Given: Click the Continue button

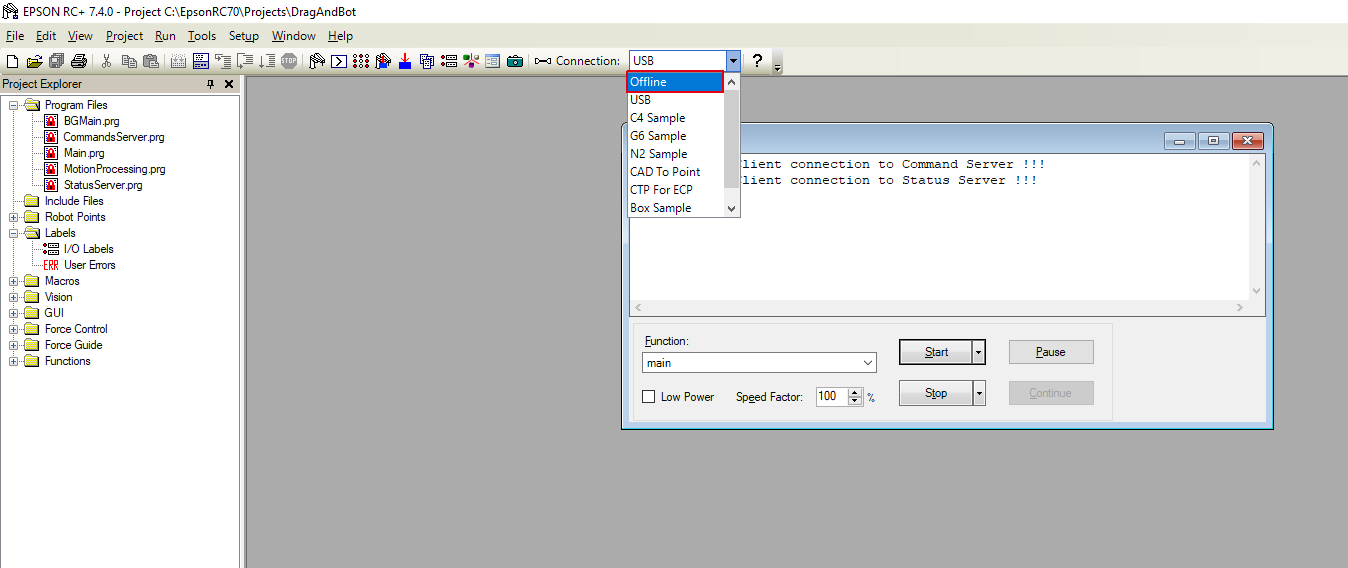Looking at the screenshot, I should [1051, 393].
